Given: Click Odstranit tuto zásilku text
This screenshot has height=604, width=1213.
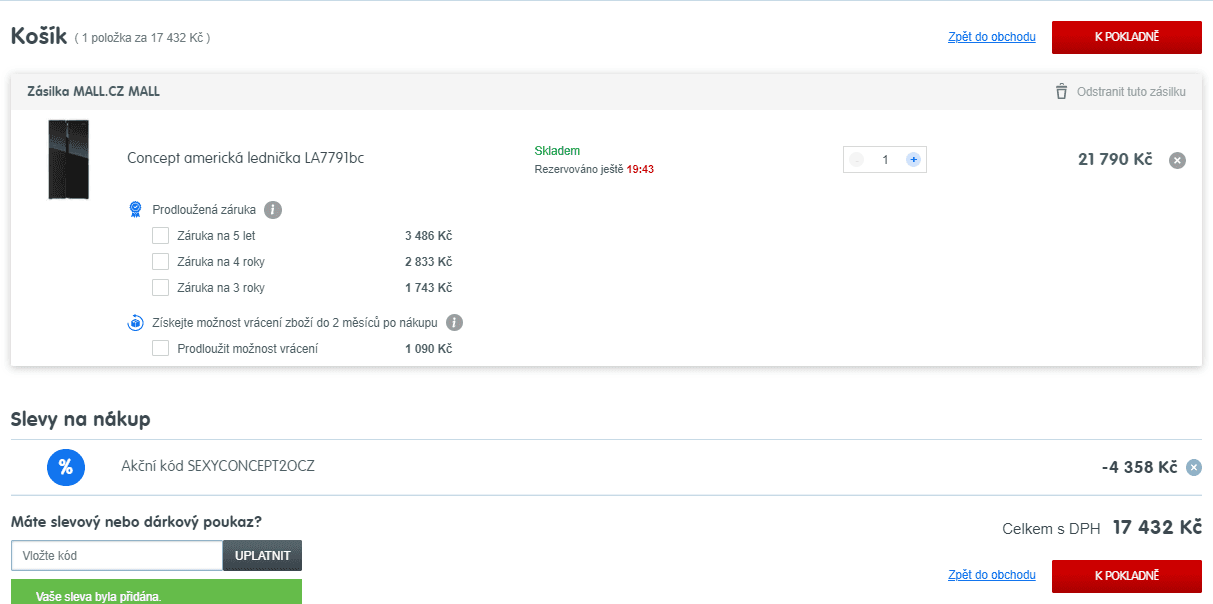Looking at the screenshot, I should pos(1131,92).
